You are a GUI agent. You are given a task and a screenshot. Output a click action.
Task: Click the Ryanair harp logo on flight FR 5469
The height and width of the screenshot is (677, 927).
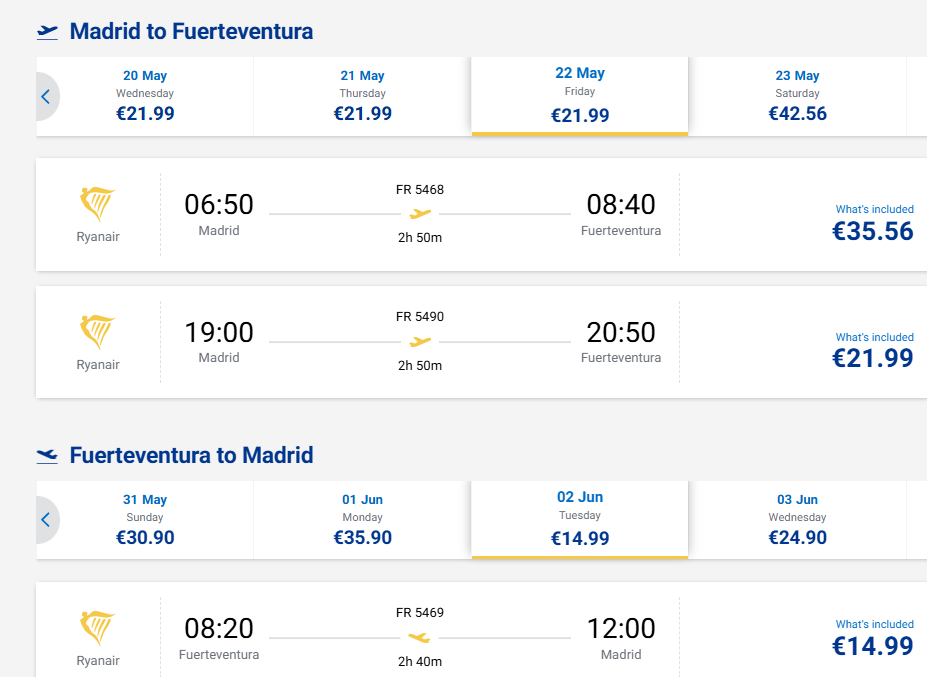click(97, 628)
